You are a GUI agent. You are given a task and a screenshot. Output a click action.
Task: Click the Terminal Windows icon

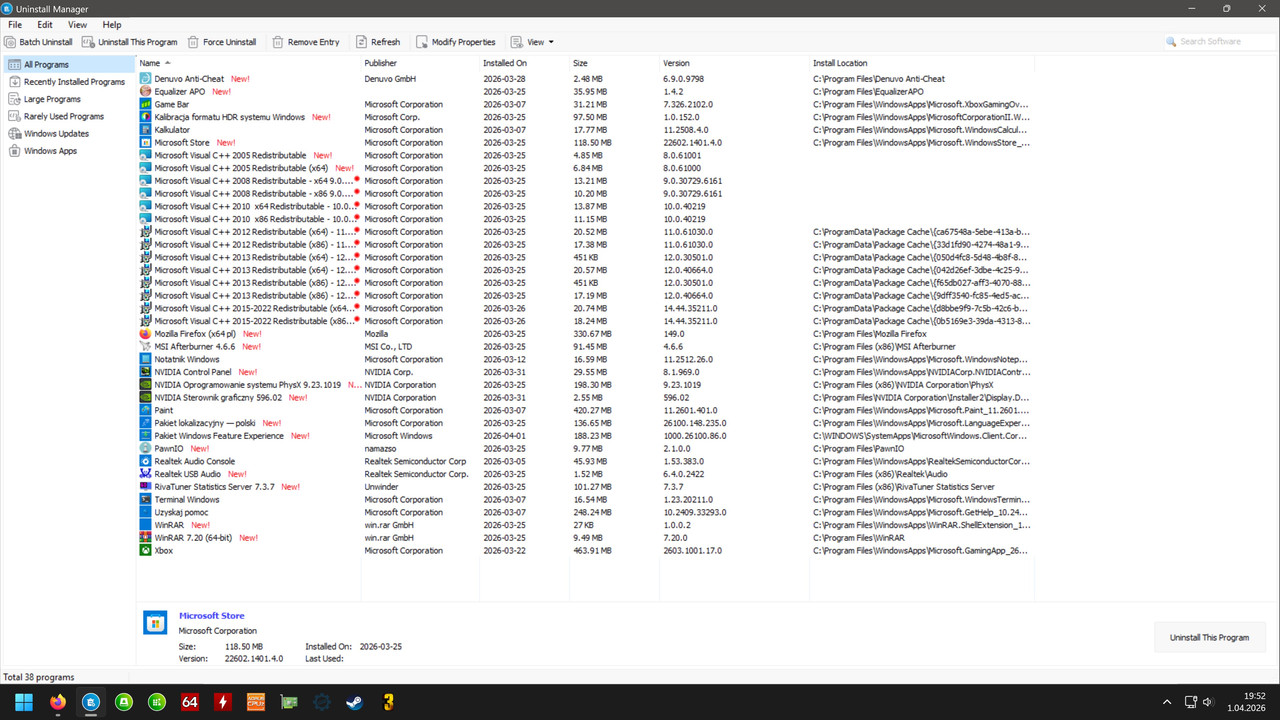point(146,499)
